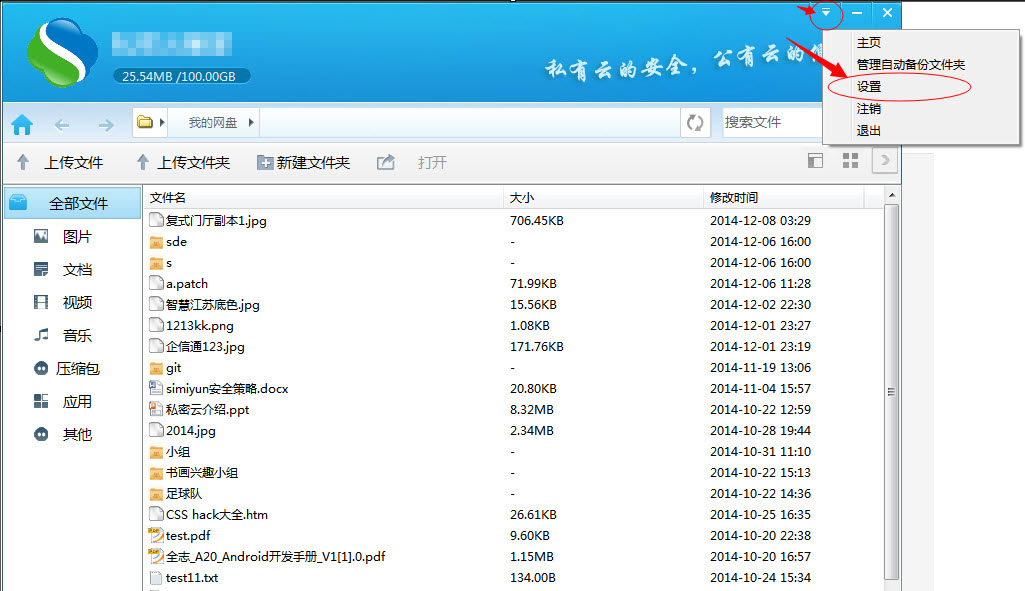Switch to detail view using the panel icon

[x=815, y=160]
